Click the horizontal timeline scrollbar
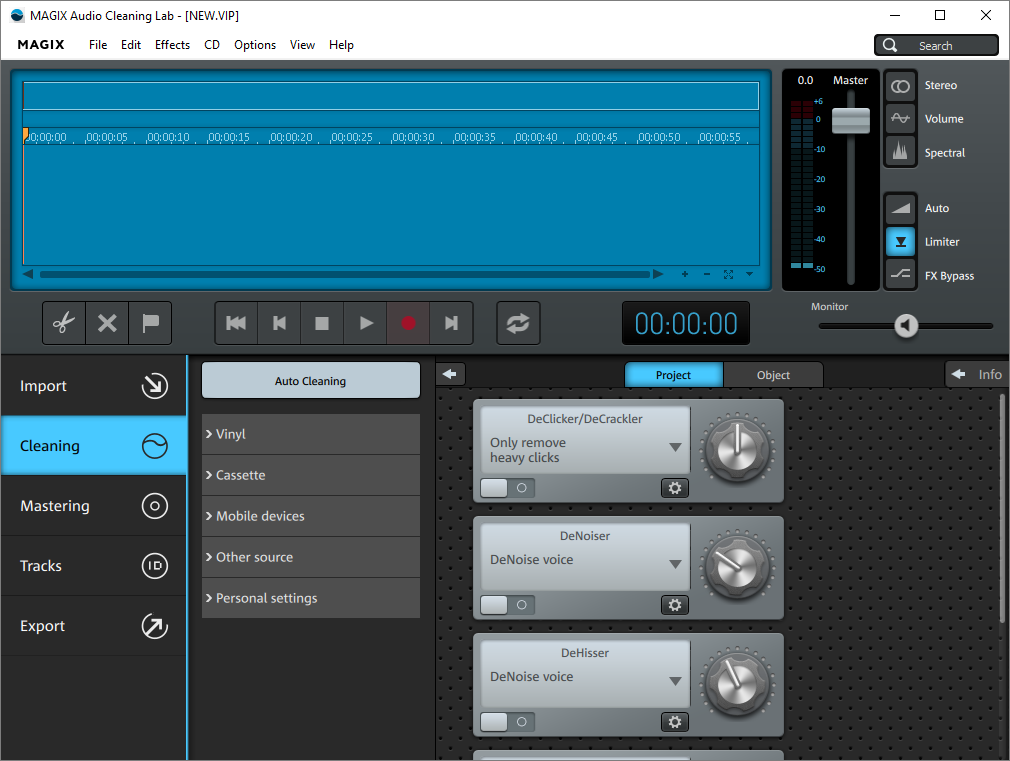This screenshot has height=761, width=1010. [345, 275]
